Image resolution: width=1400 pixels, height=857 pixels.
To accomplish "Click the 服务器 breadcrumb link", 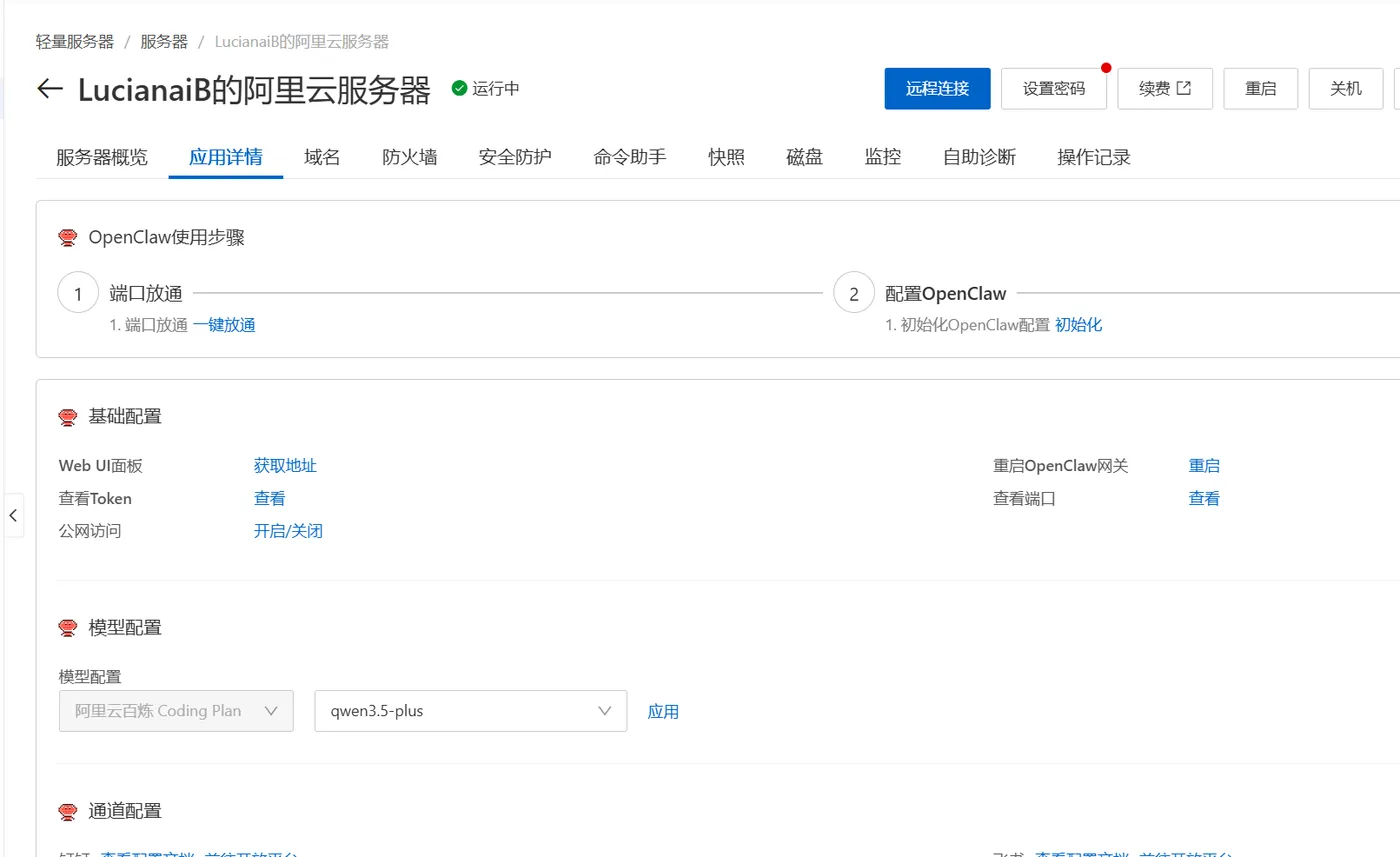I will (164, 42).
